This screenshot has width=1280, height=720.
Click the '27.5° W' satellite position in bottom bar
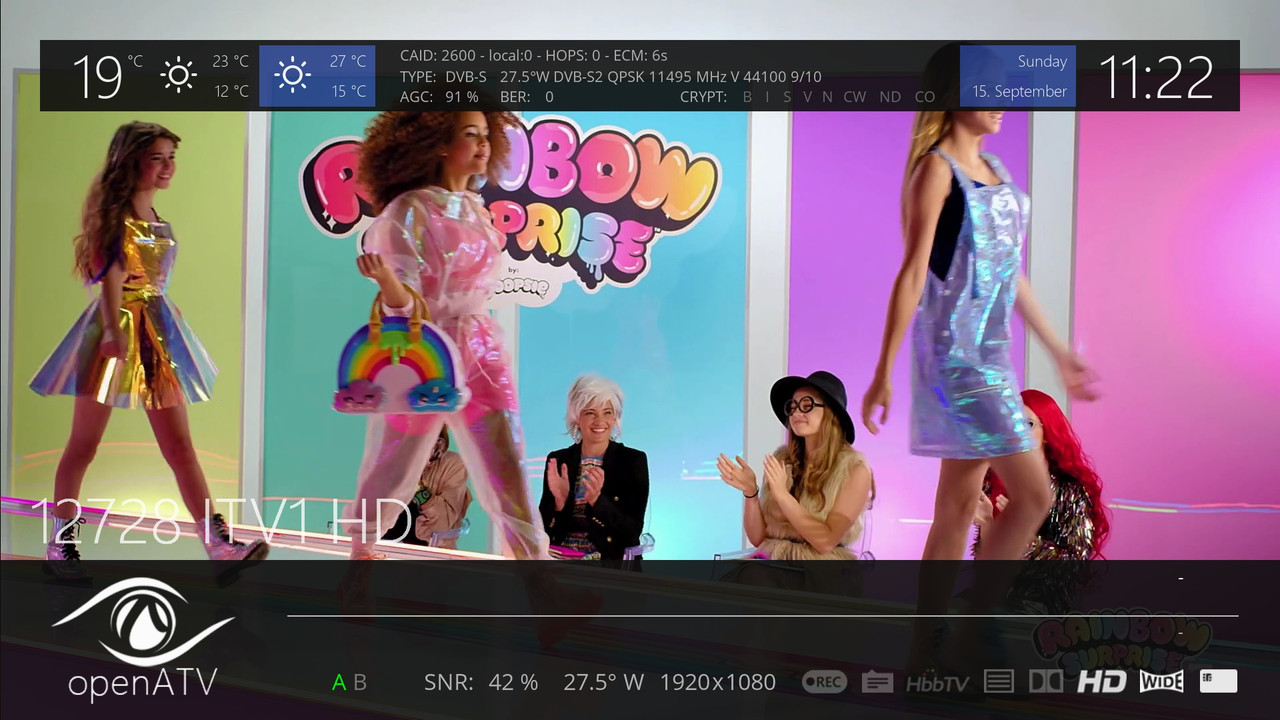603,682
